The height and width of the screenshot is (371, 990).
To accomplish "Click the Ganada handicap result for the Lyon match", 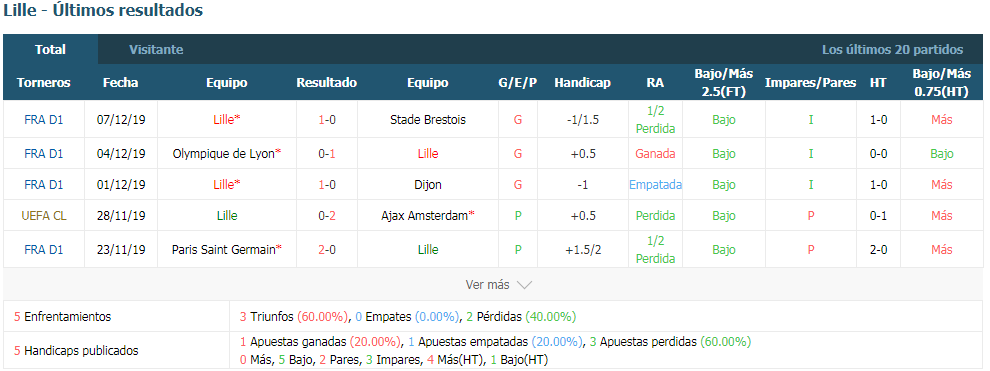I will coord(655,153).
